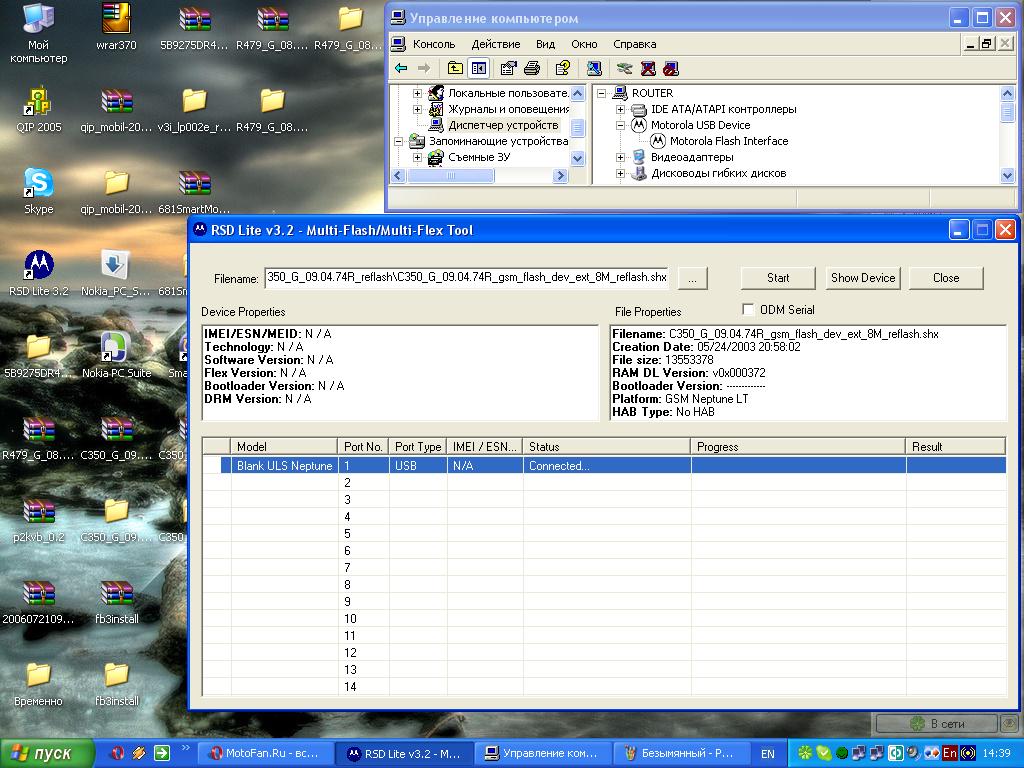Select the fb3install archive icon on desktop
This screenshot has width=1024, height=768.
tap(116, 602)
